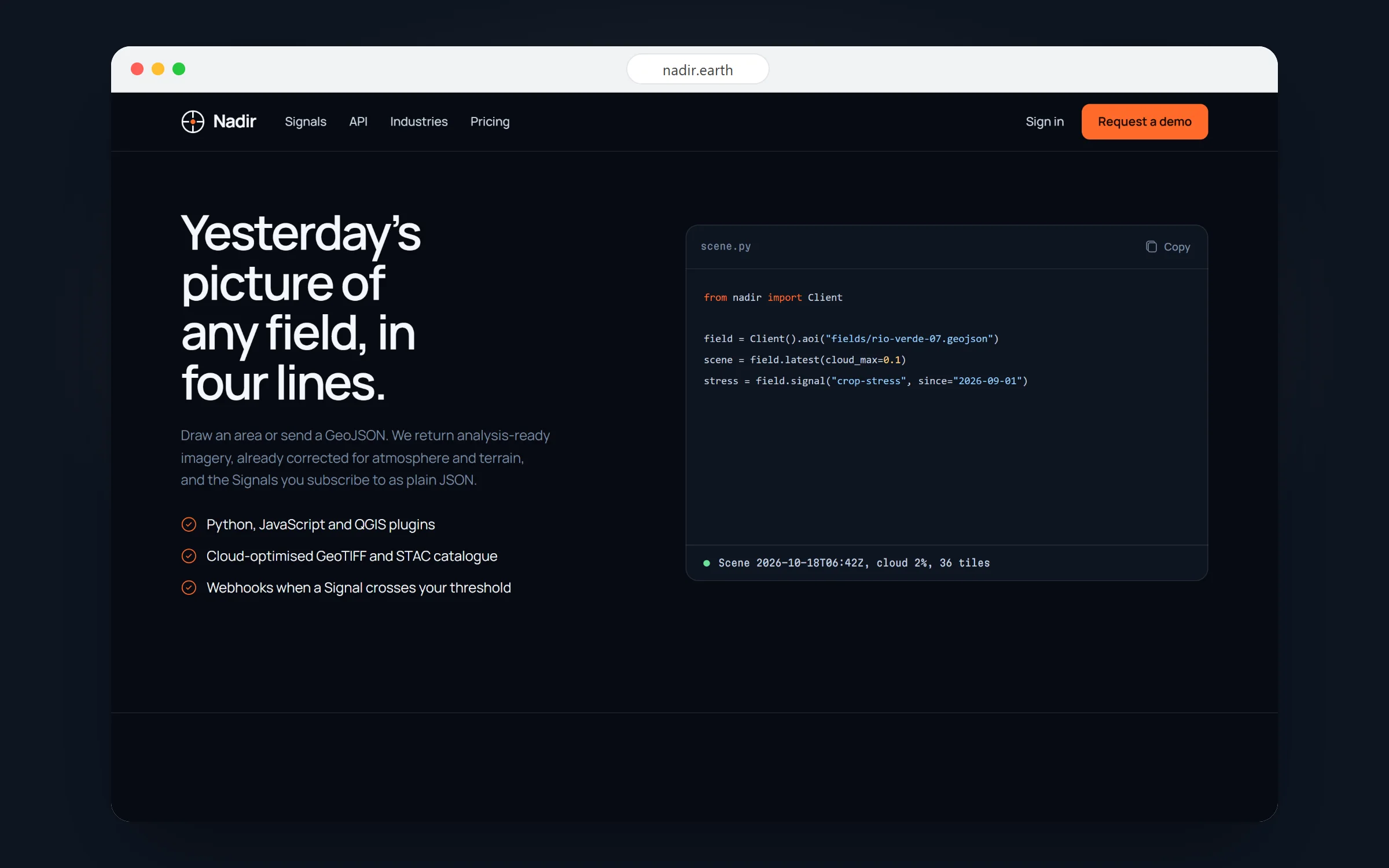
Task: Click 'Python, JavaScript and QGIS plugins' text
Action: pyautogui.click(x=321, y=524)
